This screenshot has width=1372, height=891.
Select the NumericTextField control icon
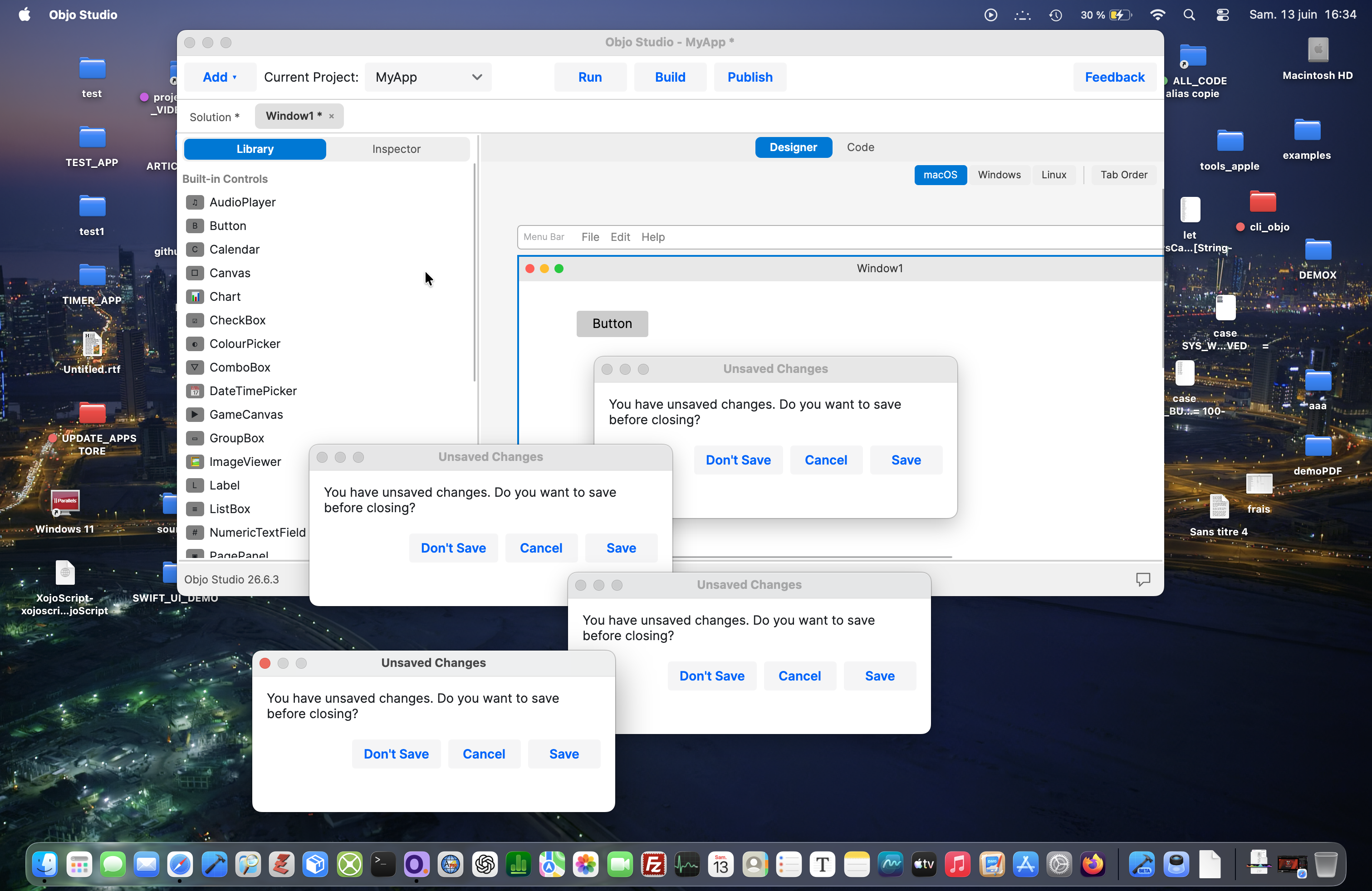coord(195,533)
